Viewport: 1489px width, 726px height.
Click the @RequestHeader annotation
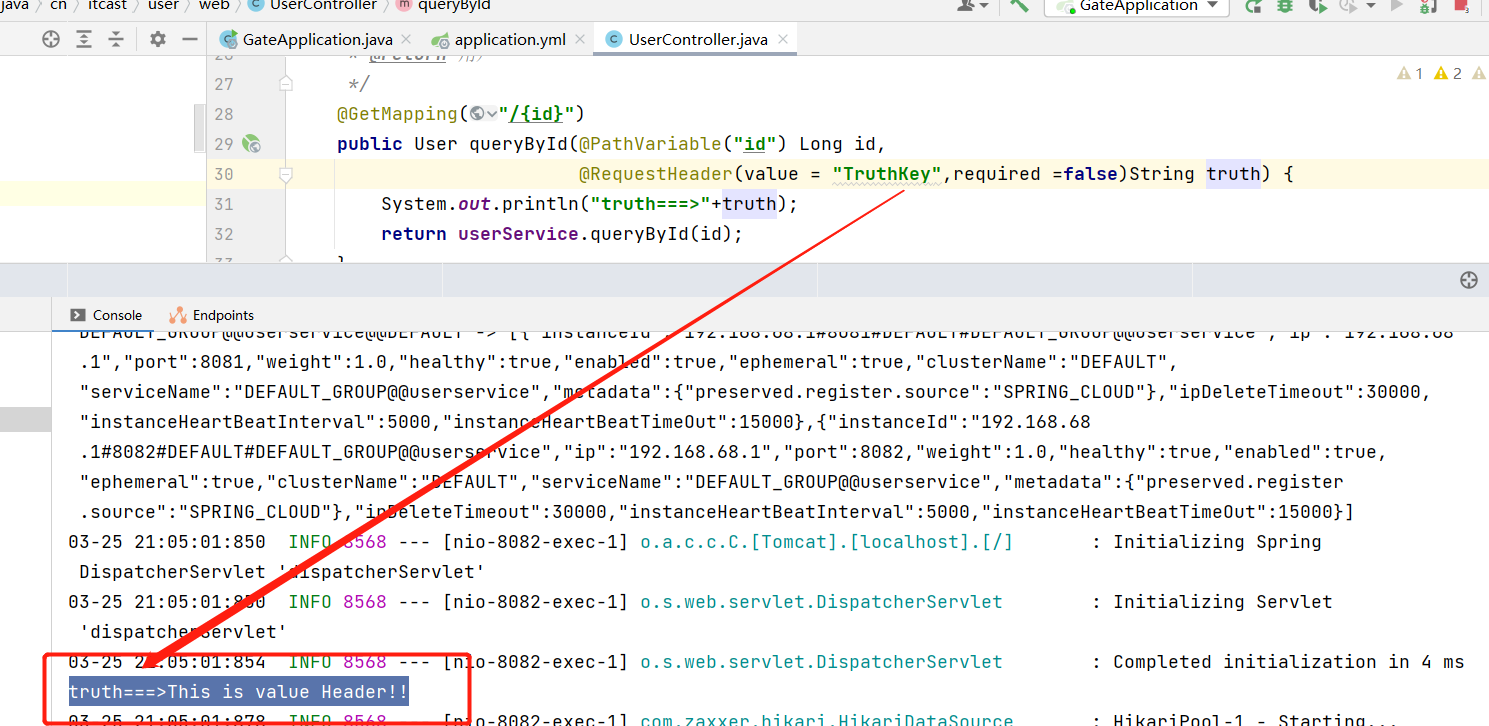click(x=655, y=174)
